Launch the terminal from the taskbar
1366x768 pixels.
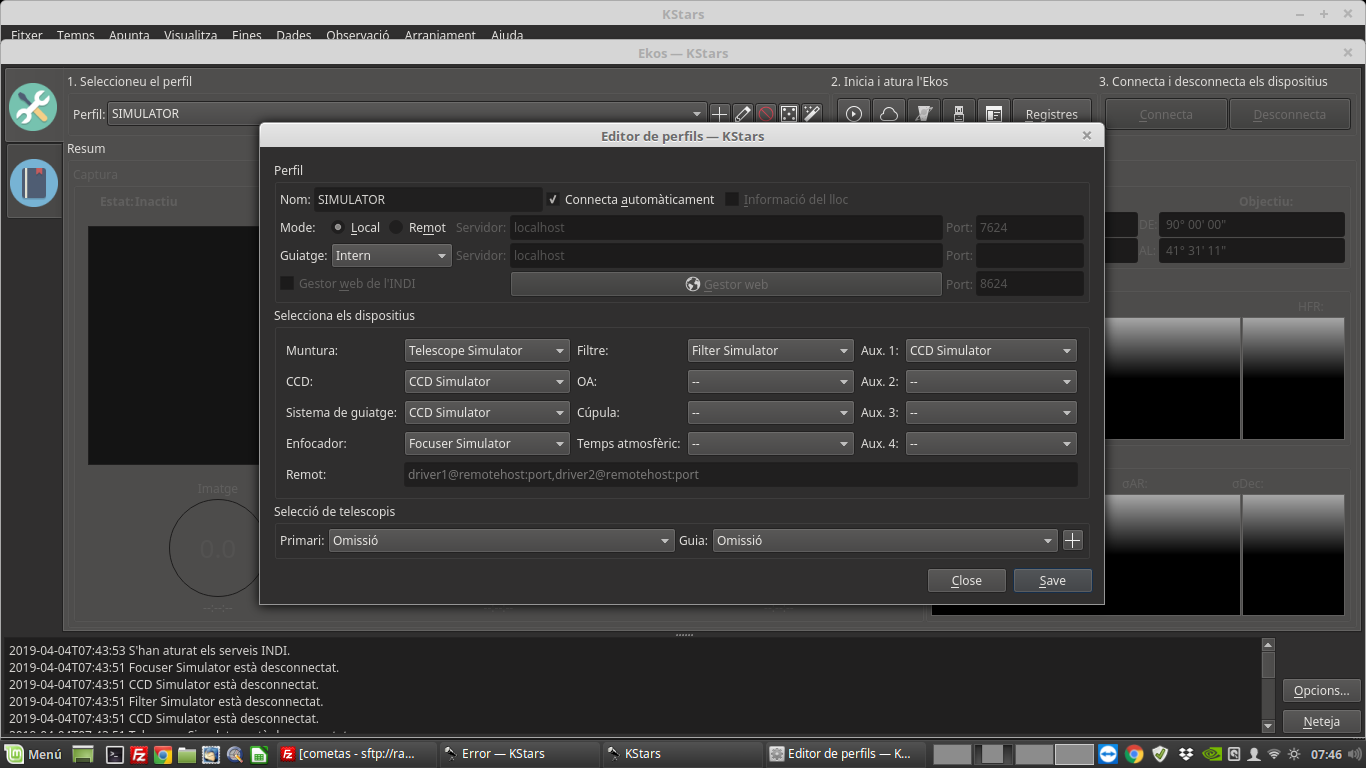pyautogui.click(x=115, y=755)
